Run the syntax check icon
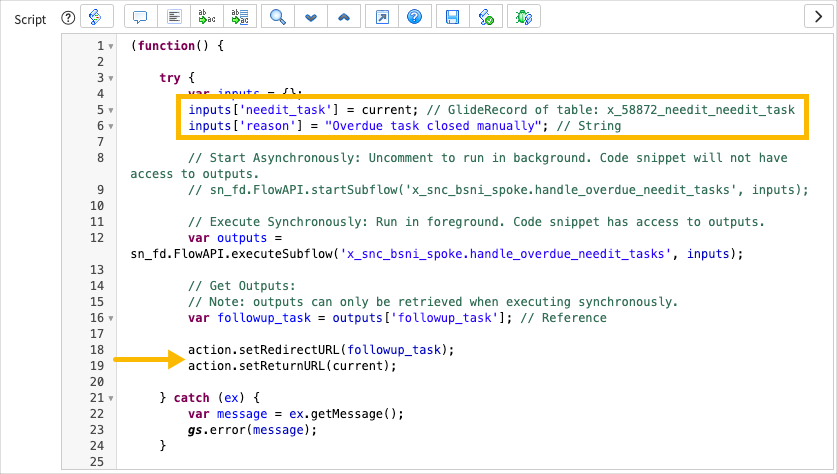Image resolution: width=837 pixels, height=474 pixels. [x=486, y=17]
